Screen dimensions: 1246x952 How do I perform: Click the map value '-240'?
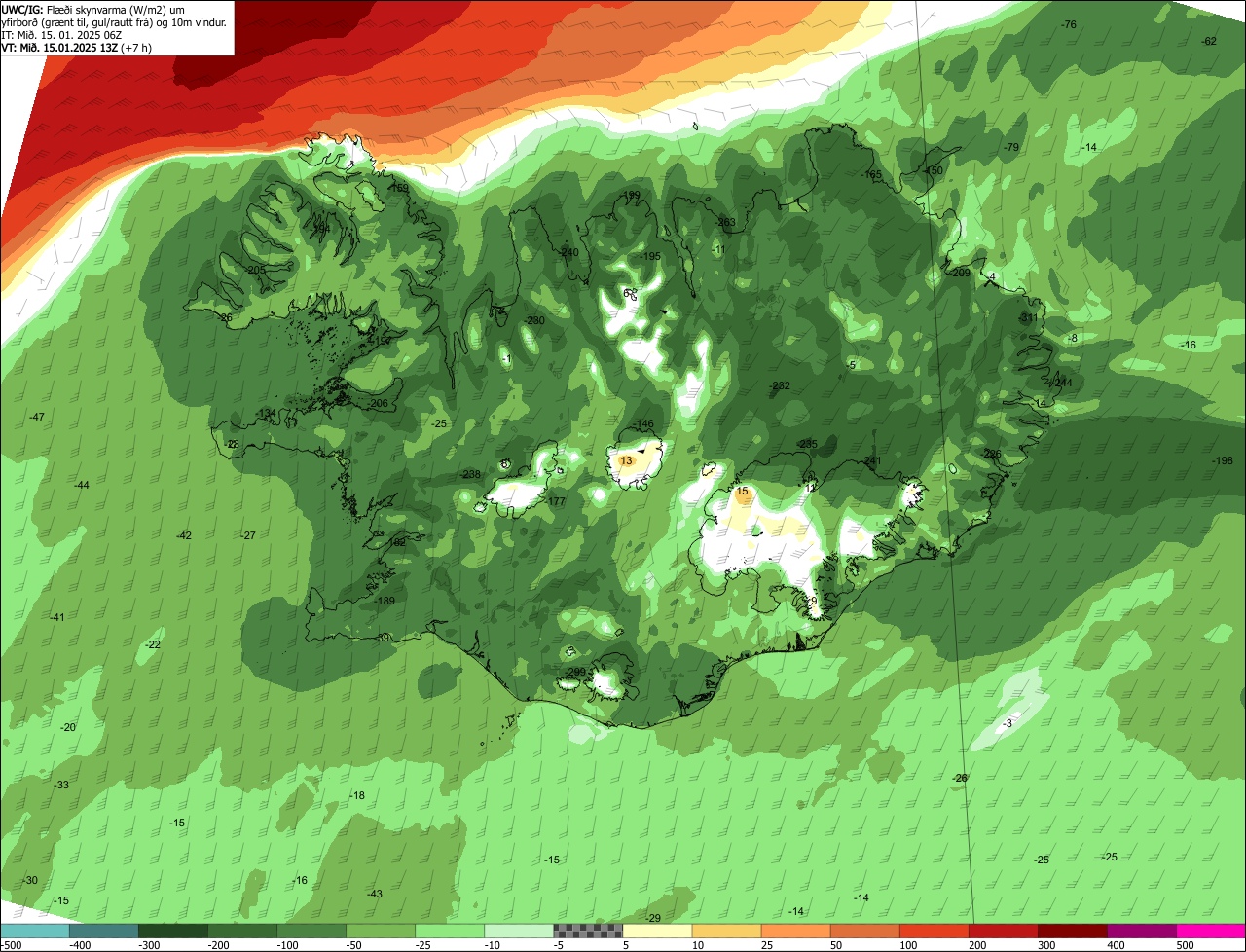(x=569, y=252)
